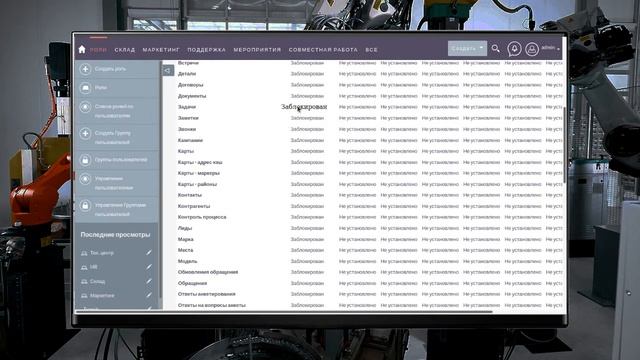640x360 pixels.
Task: Click Заблокирован cell in the Звонки row
Action: point(307,129)
